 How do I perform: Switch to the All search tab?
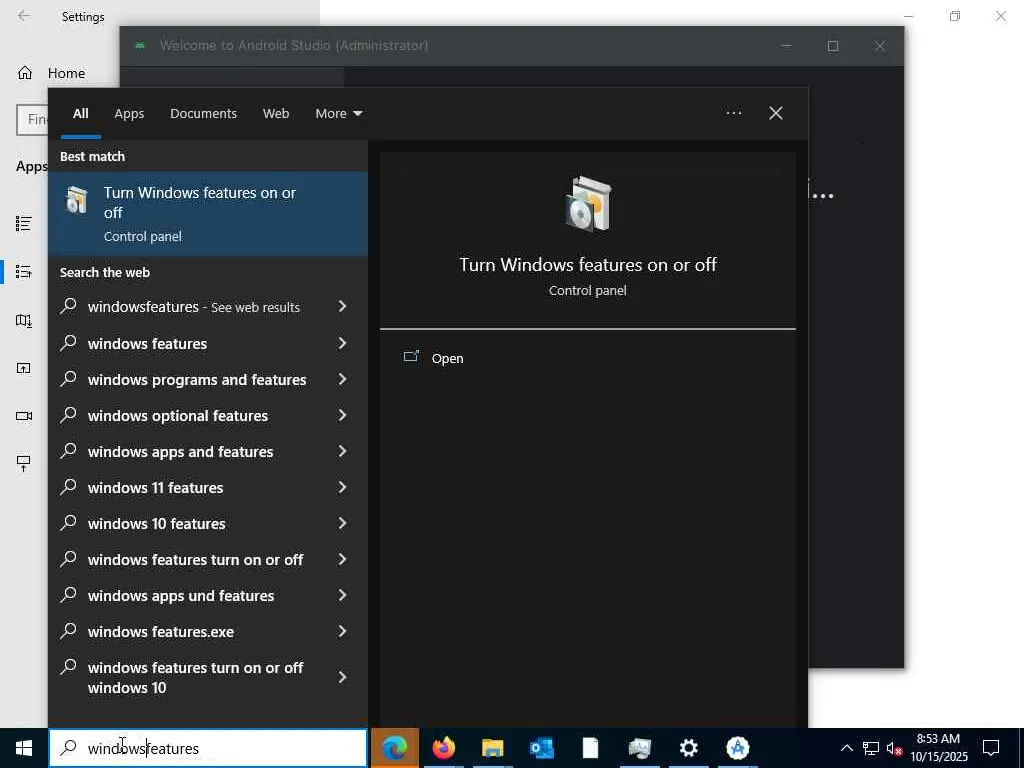point(81,113)
